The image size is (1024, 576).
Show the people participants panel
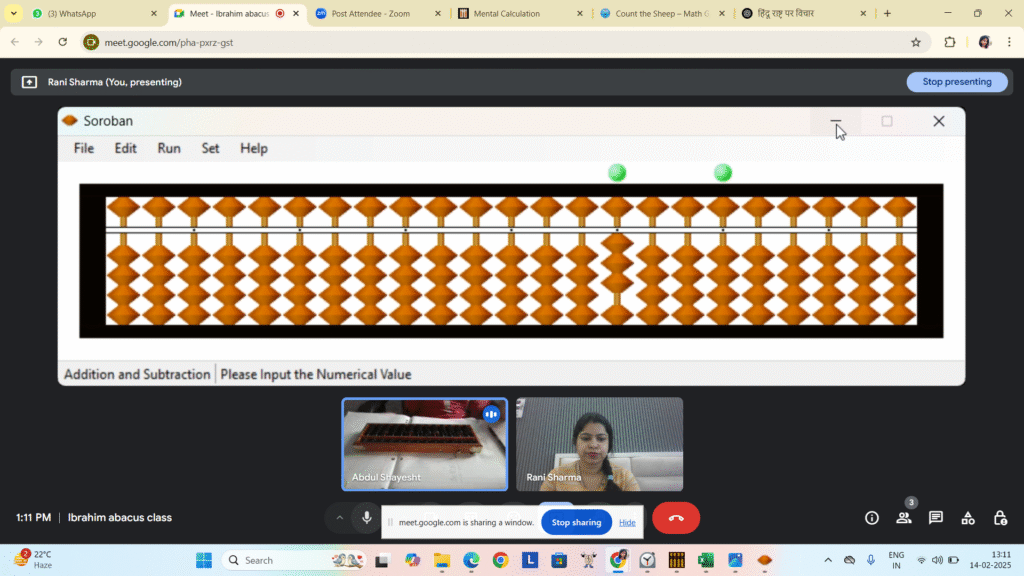(904, 518)
